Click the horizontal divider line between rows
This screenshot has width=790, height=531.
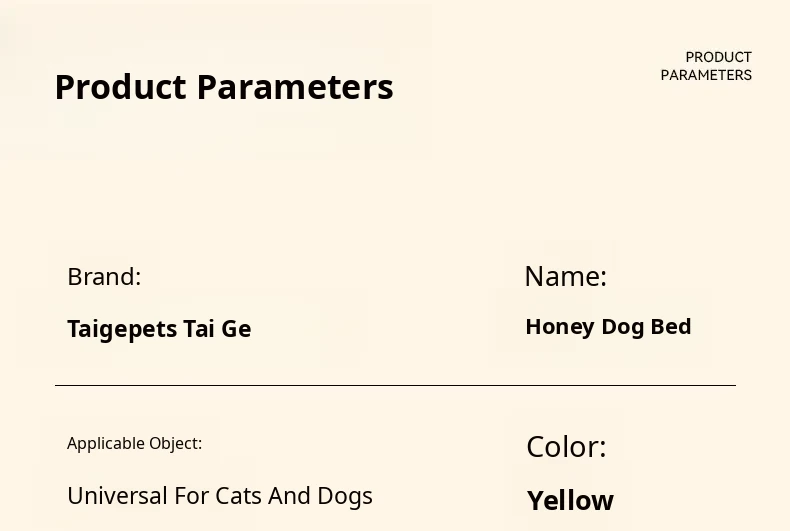395,385
